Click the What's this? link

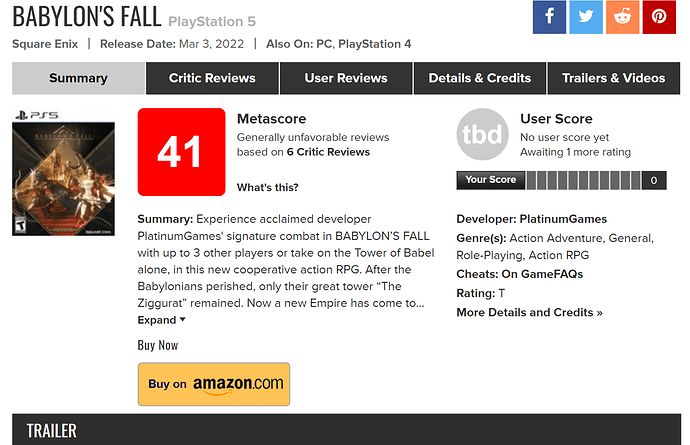(267, 187)
